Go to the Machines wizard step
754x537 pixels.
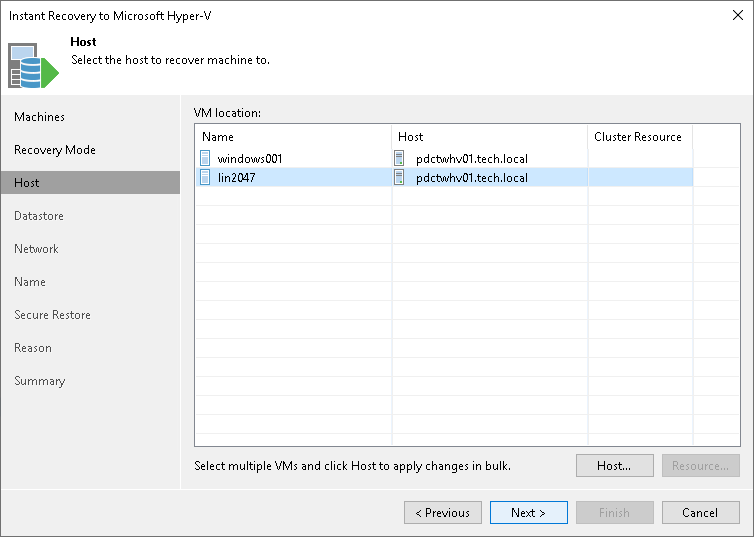click(39, 117)
